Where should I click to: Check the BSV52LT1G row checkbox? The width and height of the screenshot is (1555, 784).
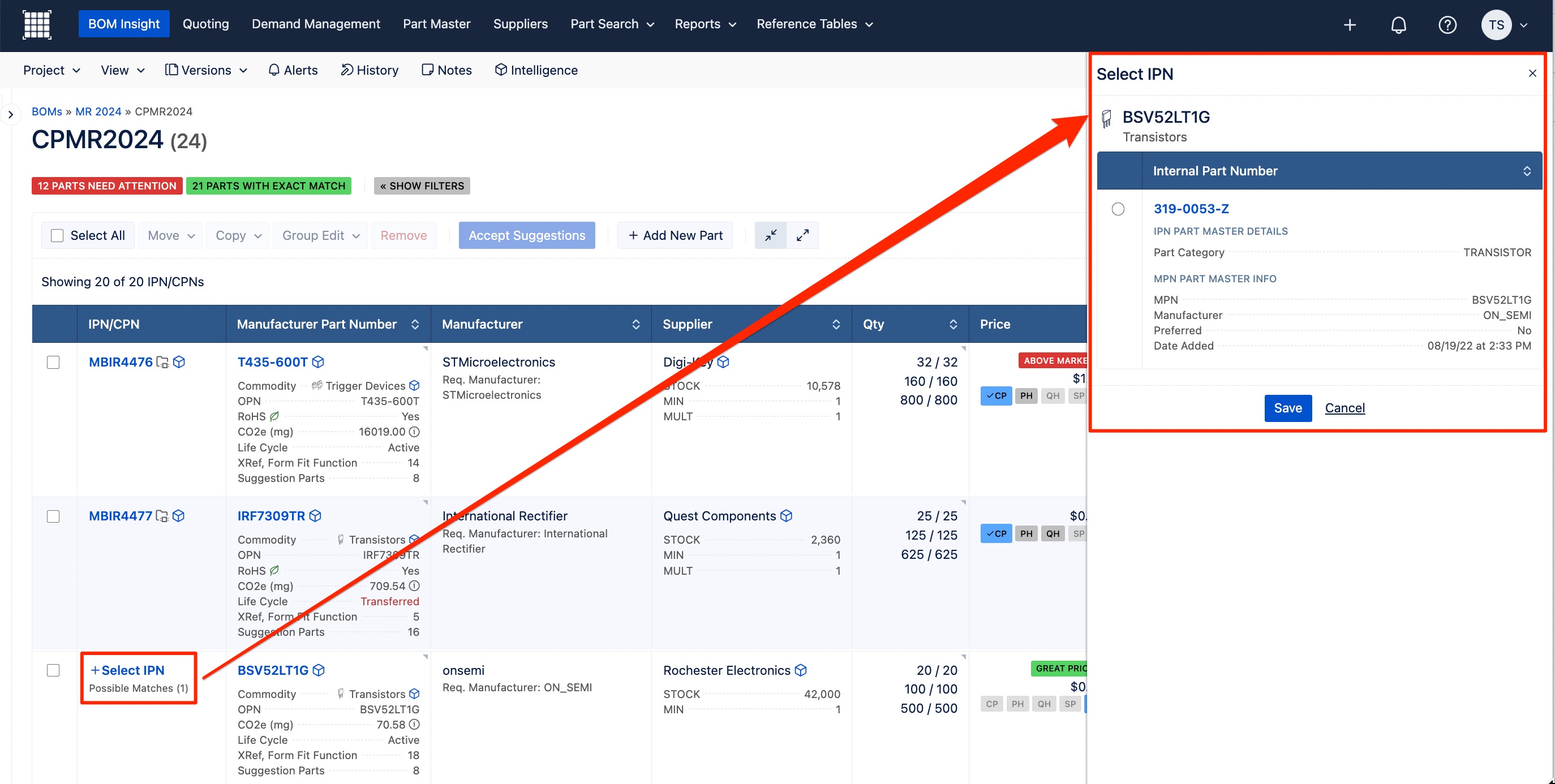53,670
